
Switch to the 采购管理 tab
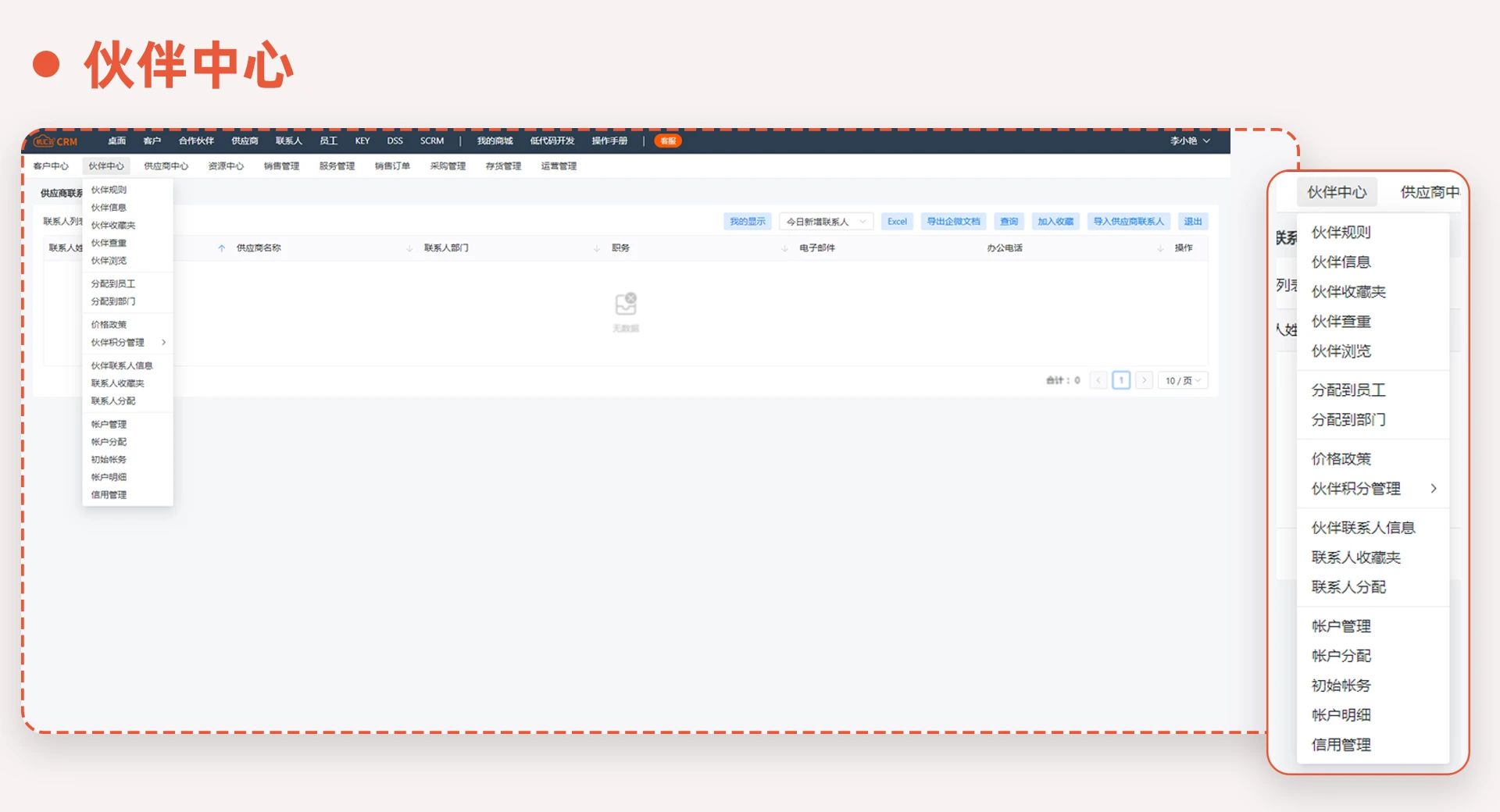click(x=448, y=166)
